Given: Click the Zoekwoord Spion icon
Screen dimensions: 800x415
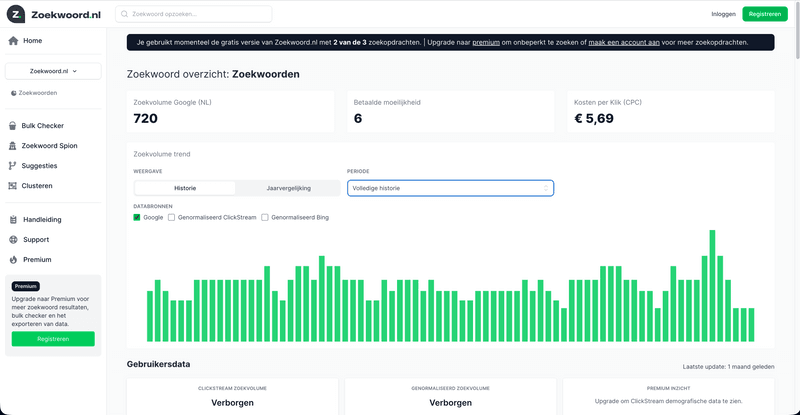Looking at the screenshot, I should (13, 145).
